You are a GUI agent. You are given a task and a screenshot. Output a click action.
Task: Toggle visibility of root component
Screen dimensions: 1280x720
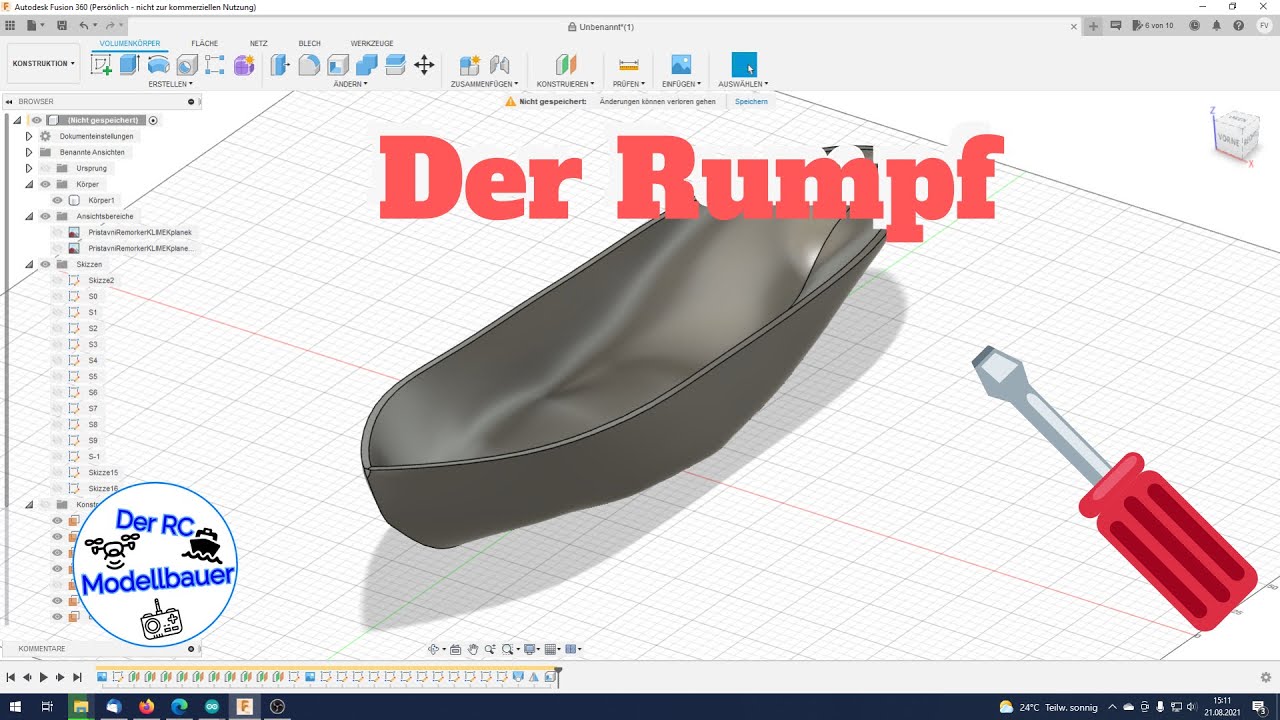coord(37,120)
